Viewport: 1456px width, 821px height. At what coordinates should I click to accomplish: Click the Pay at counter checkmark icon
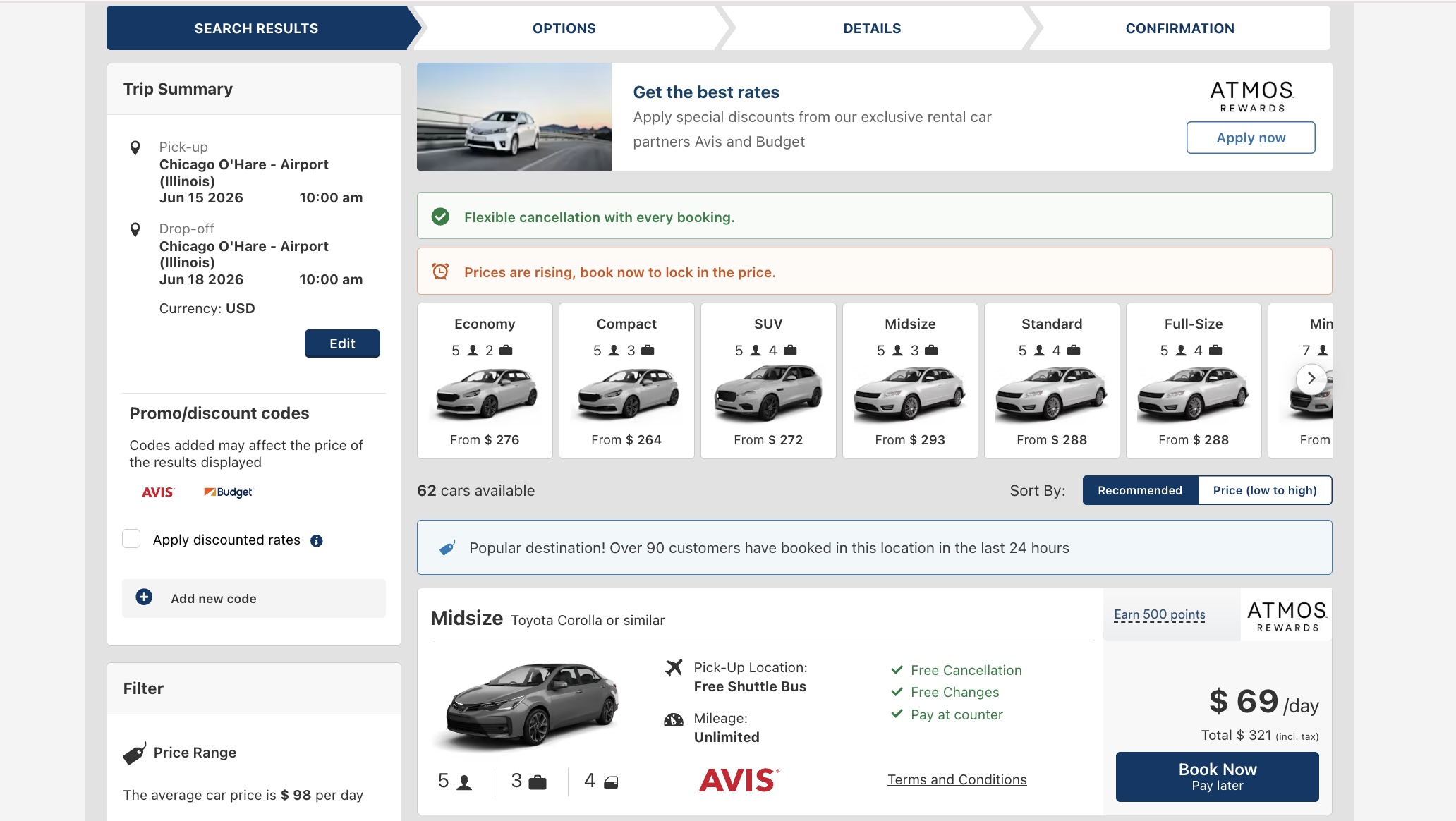[897, 714]
